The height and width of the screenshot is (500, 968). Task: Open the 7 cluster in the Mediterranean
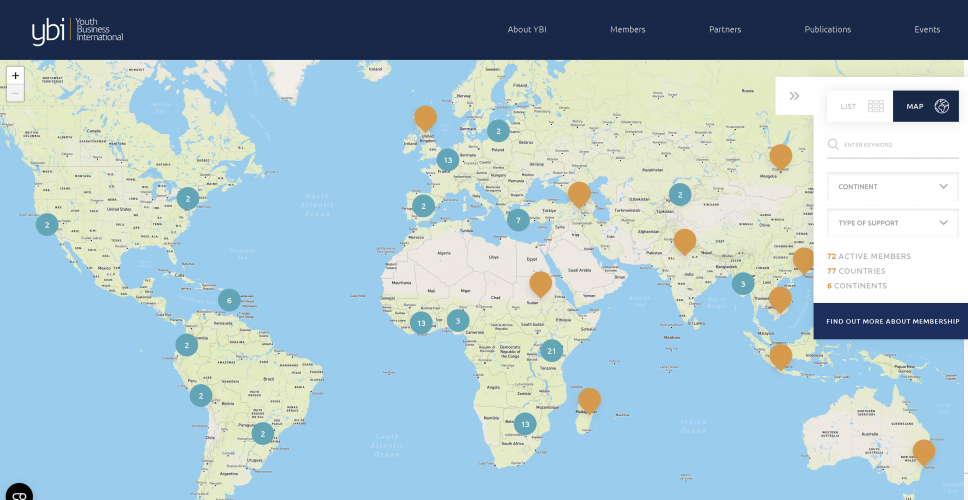coord(518,219)
